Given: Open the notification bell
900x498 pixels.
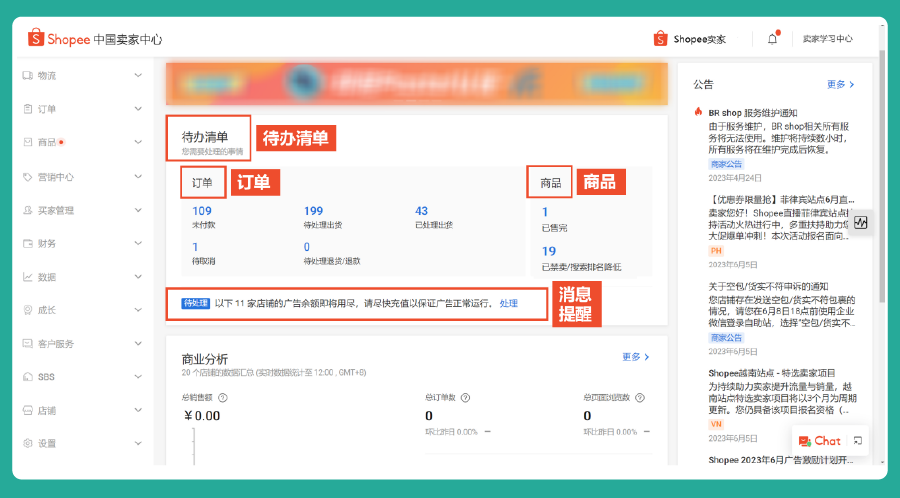Looking at the screenshot, I should 773,38.
